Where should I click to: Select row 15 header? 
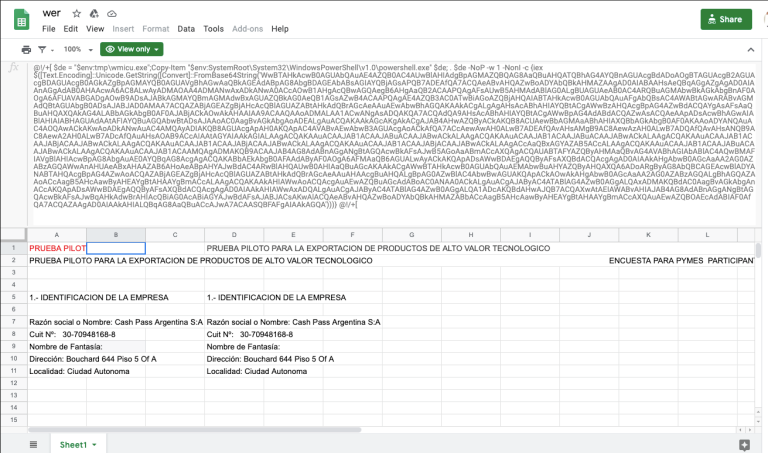point(14,420)
